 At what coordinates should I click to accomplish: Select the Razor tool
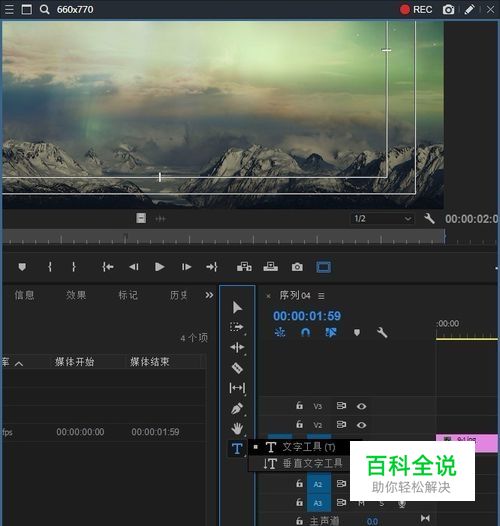pyautogui.click(x=237, y=368)
